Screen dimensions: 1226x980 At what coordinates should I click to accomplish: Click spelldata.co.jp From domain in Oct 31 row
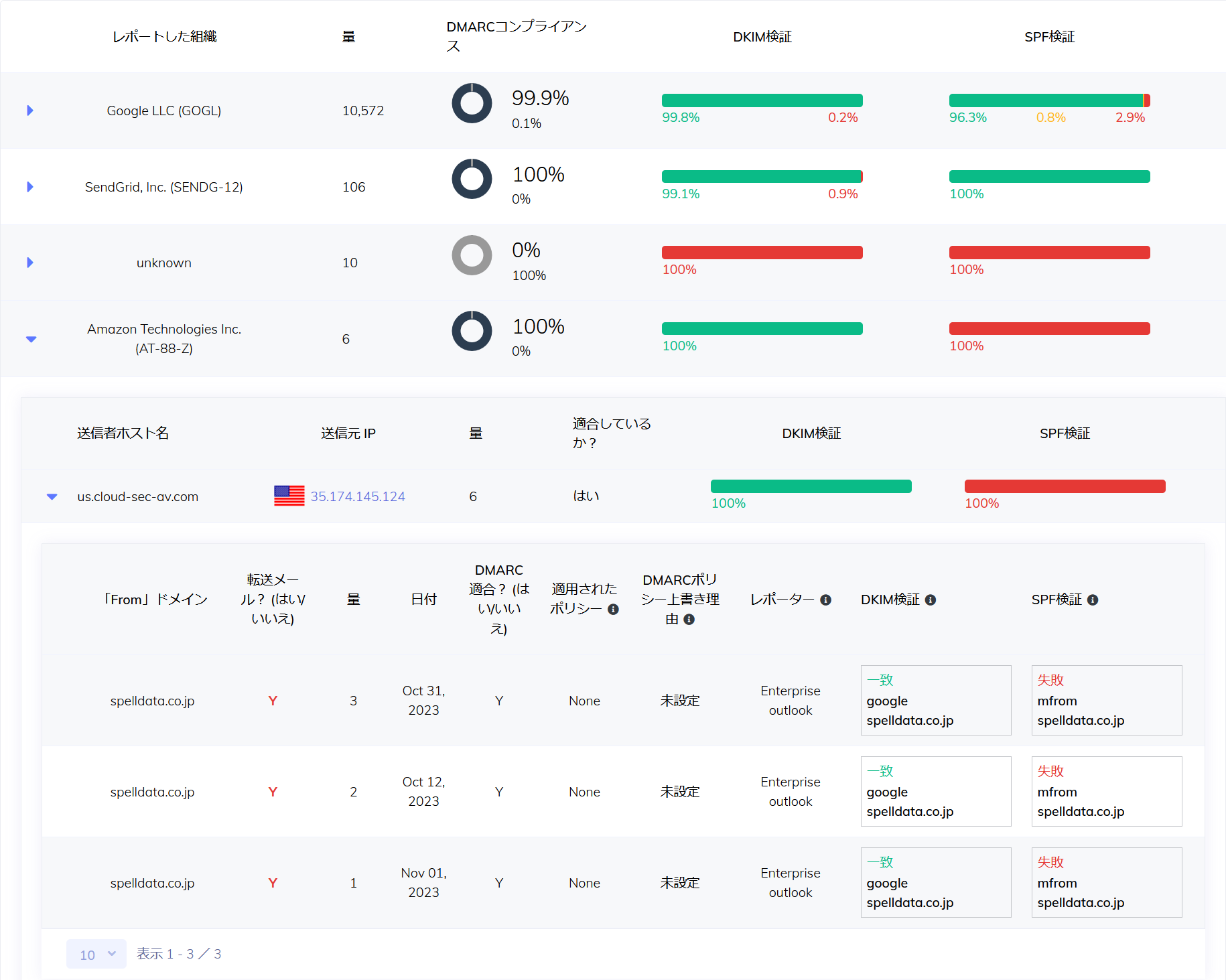point(153,701)
